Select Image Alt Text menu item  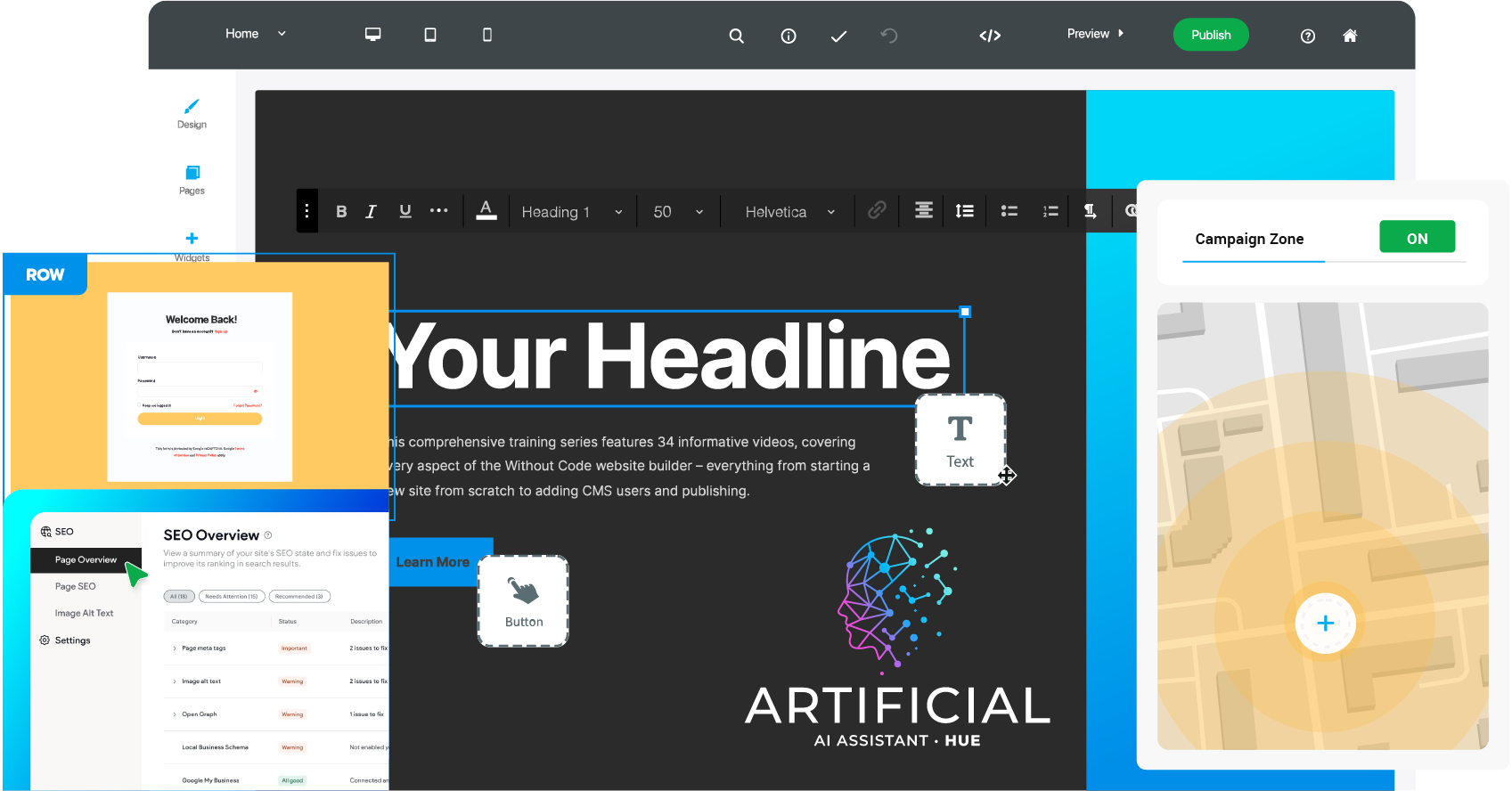pos(84,614)
